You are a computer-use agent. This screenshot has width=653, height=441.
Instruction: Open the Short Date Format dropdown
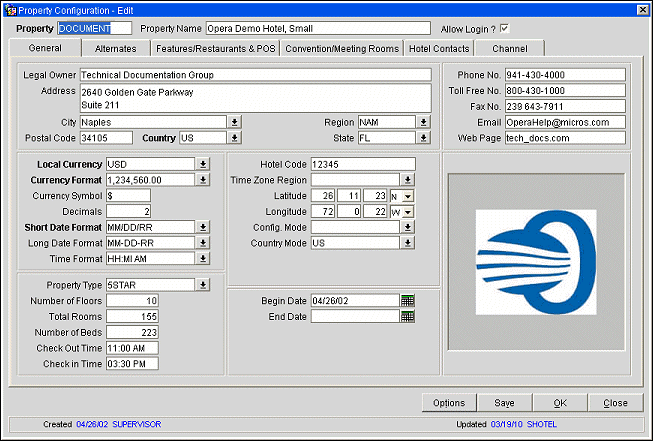202,227
